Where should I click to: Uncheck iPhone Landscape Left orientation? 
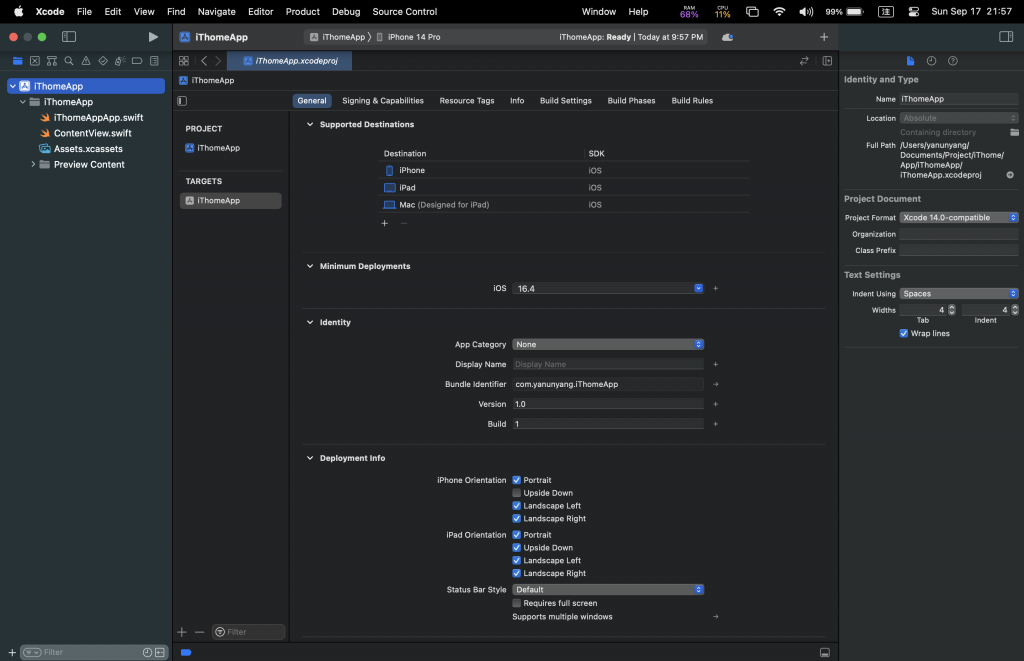517,506
